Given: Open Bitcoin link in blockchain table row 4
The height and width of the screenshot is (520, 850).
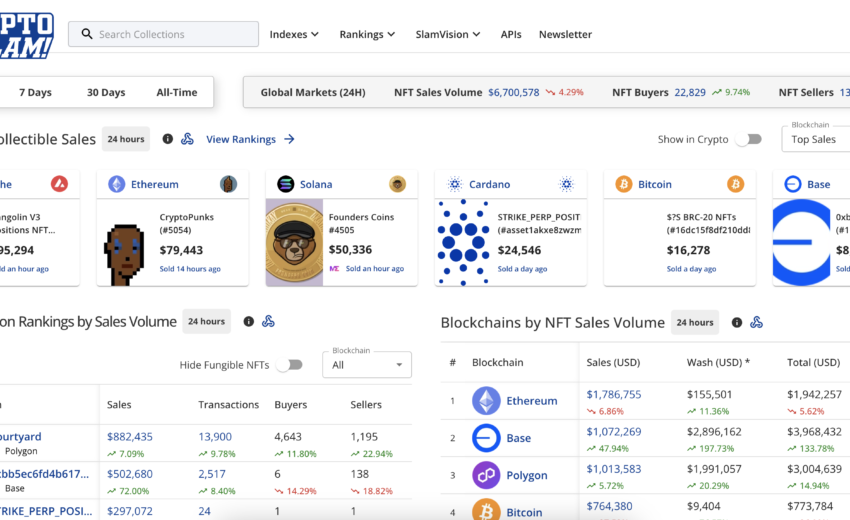Looking at the screenshot, I should [524, 512].
